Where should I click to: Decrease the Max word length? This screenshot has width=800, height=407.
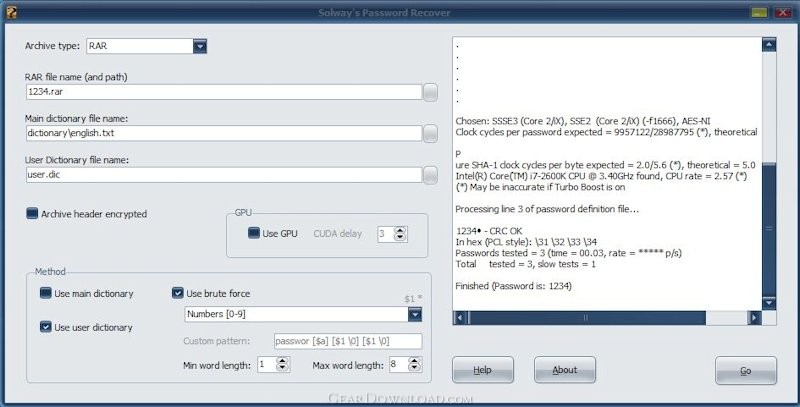[x=415, y=368]
